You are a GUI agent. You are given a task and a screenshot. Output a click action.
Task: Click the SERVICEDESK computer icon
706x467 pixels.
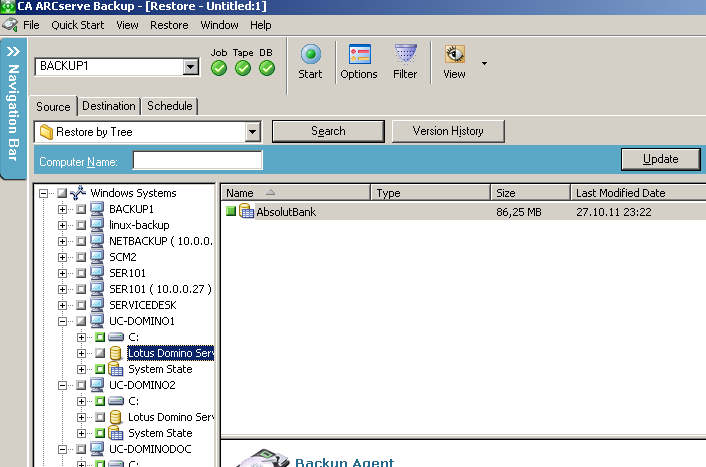pos(97,304)
